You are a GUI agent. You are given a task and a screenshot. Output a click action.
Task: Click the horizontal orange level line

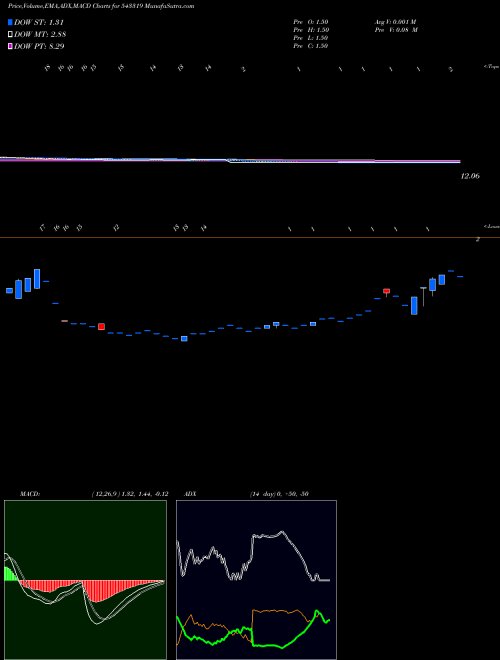pyautogui.click(x=250, y=238)
